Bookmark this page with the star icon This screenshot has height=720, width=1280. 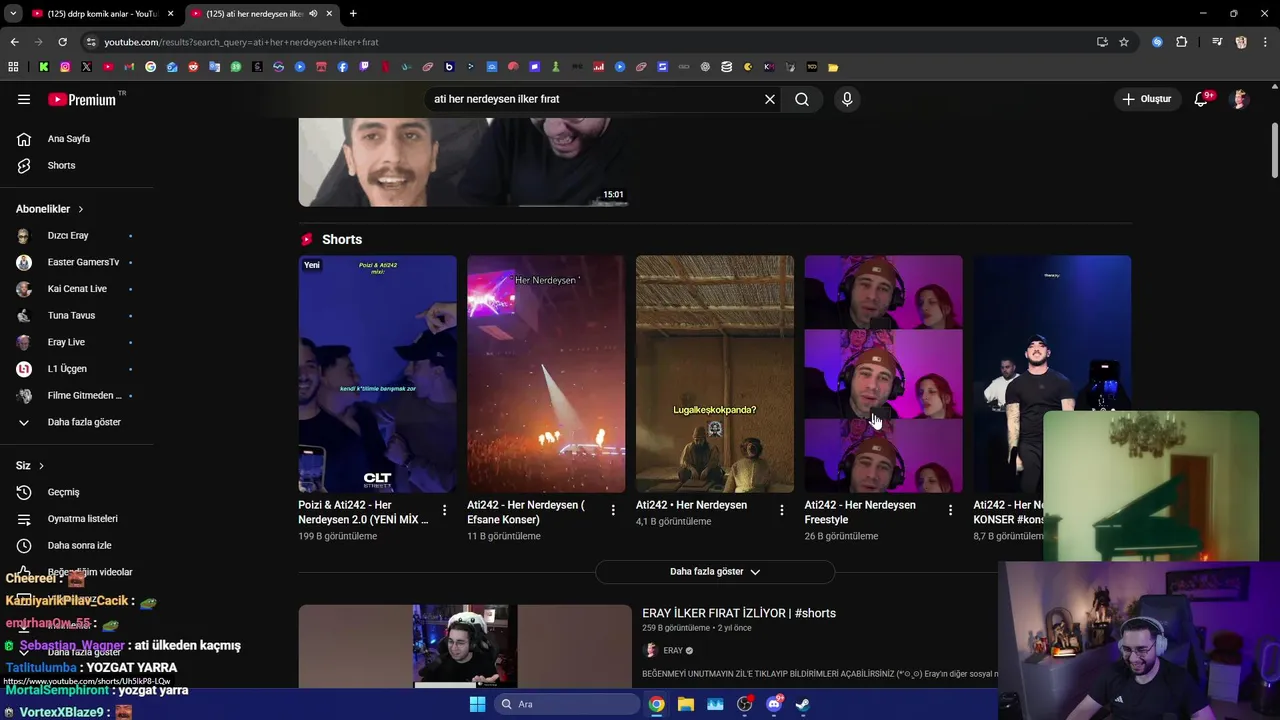[x=1124, y=42]
